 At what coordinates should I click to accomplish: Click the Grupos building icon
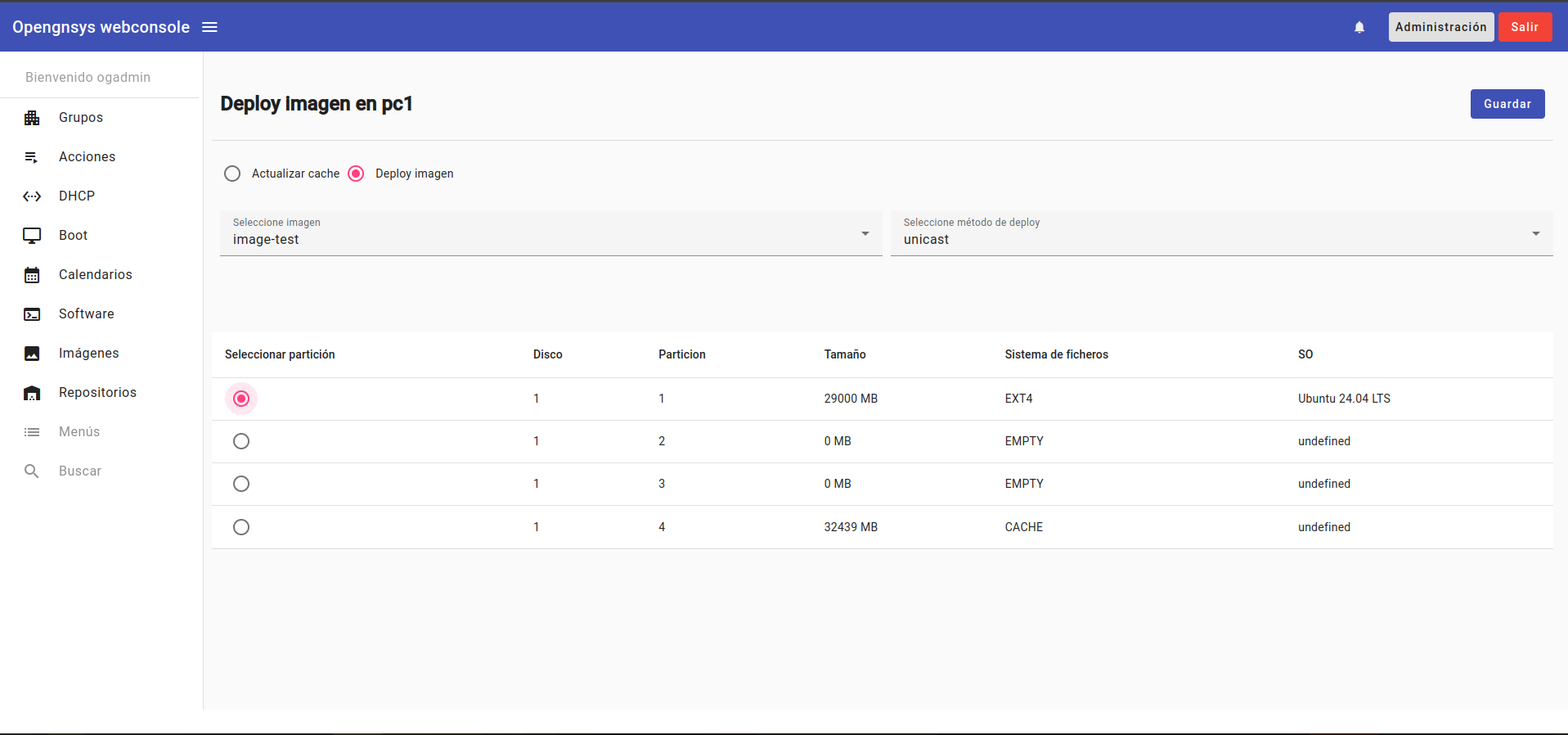(32, 118)
